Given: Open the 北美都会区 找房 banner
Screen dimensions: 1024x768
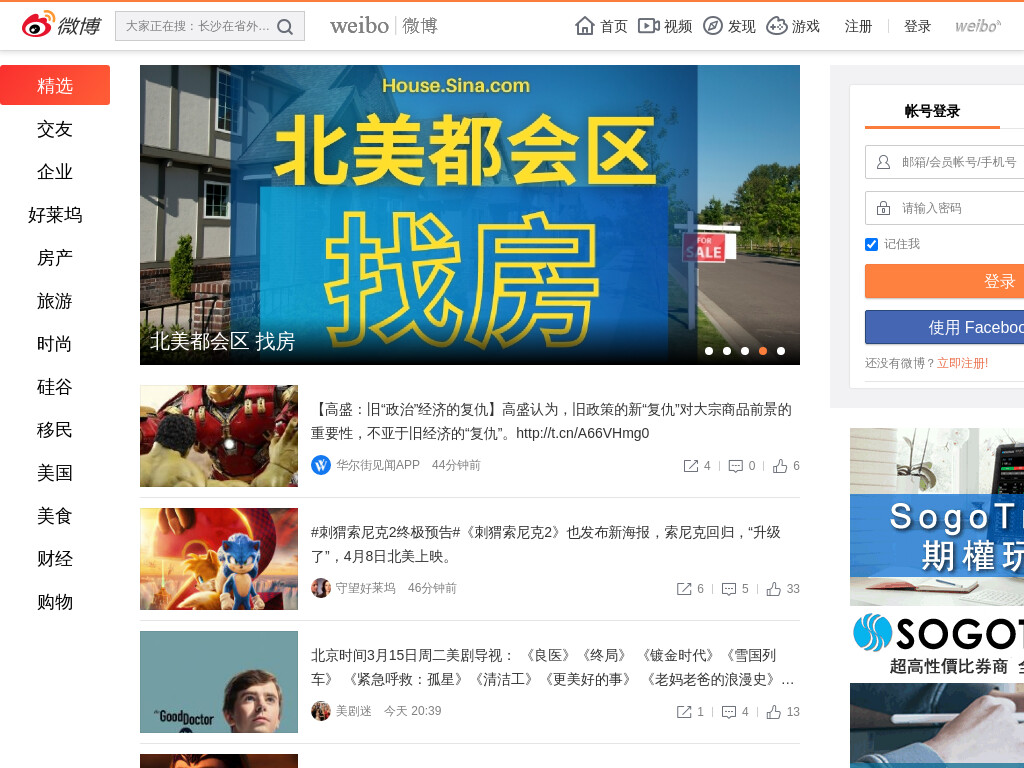Looking at the screenshot, I should pyautogui.click(x=470, y=215).
